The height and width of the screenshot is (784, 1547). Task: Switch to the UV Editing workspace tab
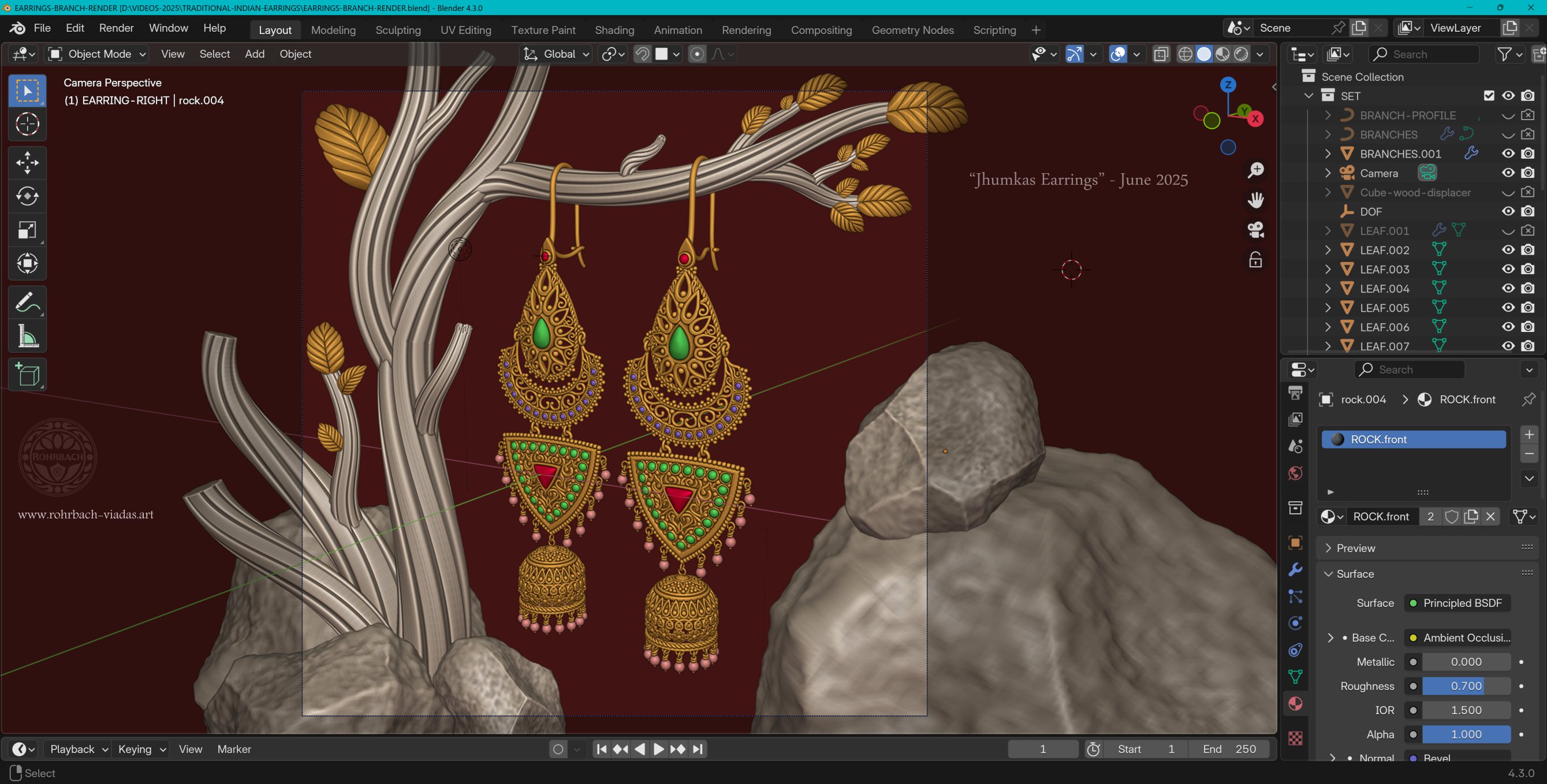tap(466, 30)
